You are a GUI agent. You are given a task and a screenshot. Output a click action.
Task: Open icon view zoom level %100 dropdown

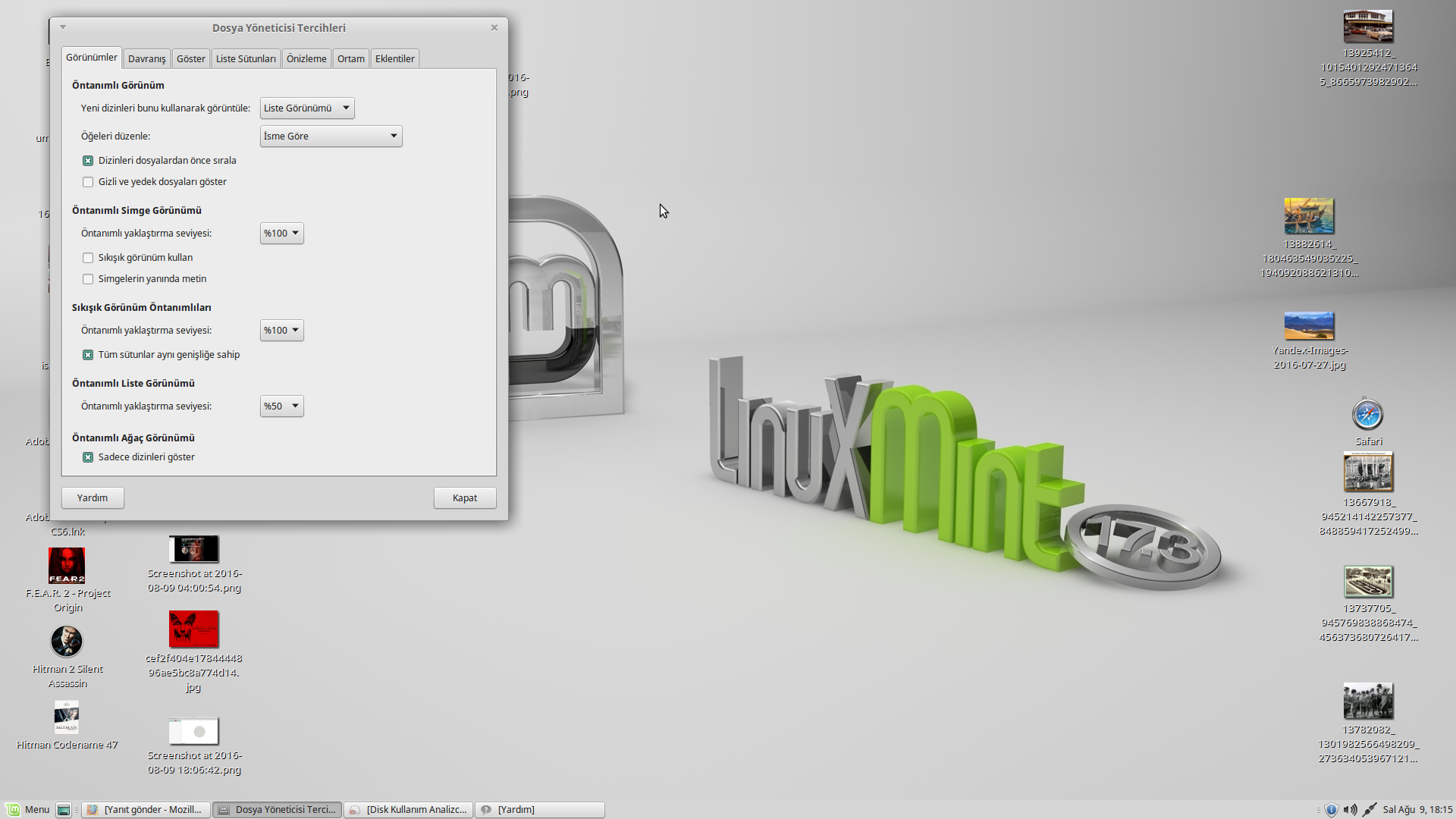point(281,234)
